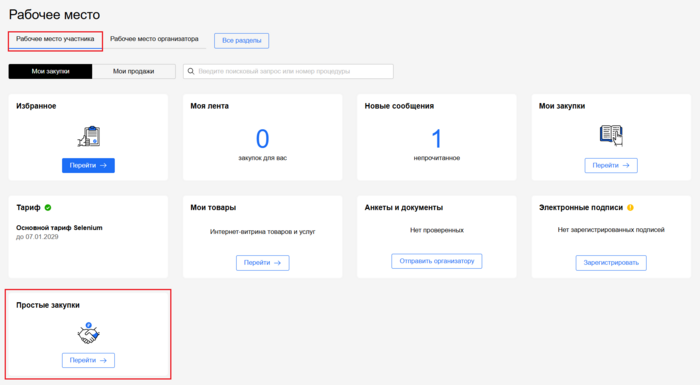Click Перейти in the Мои закупки card
Screen dimensions: 700x385
pos(611,166)
